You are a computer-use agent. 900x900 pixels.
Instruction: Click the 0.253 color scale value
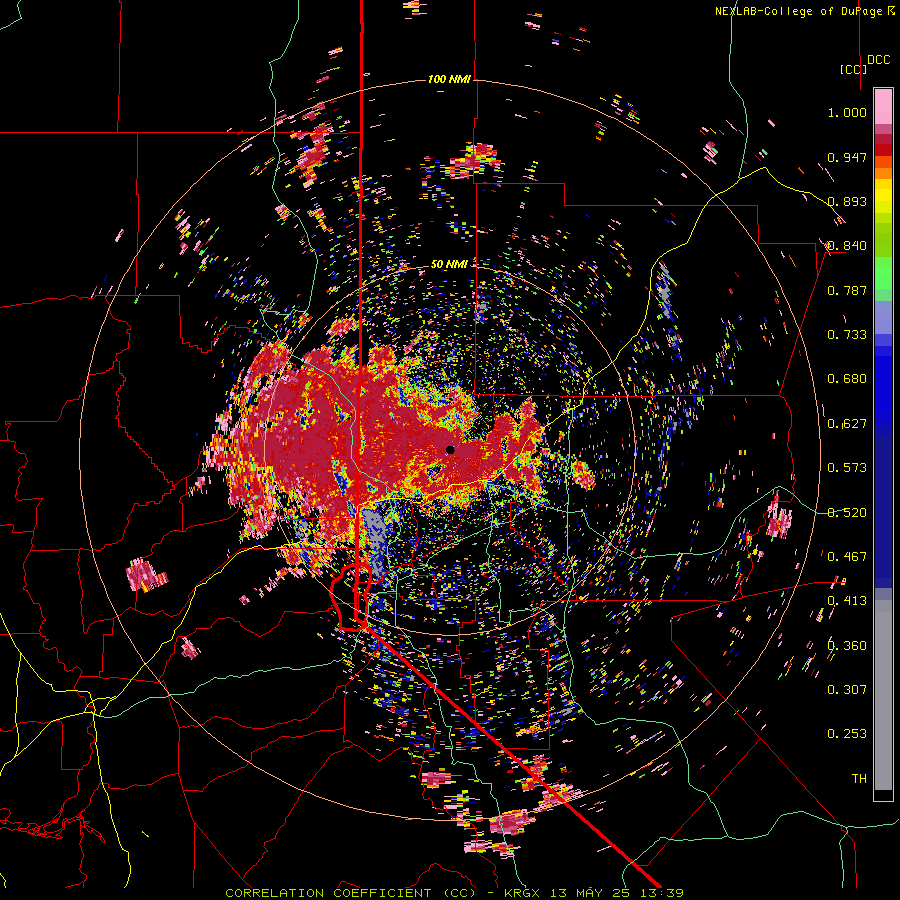pyautogui.click(x=847, y=734)
